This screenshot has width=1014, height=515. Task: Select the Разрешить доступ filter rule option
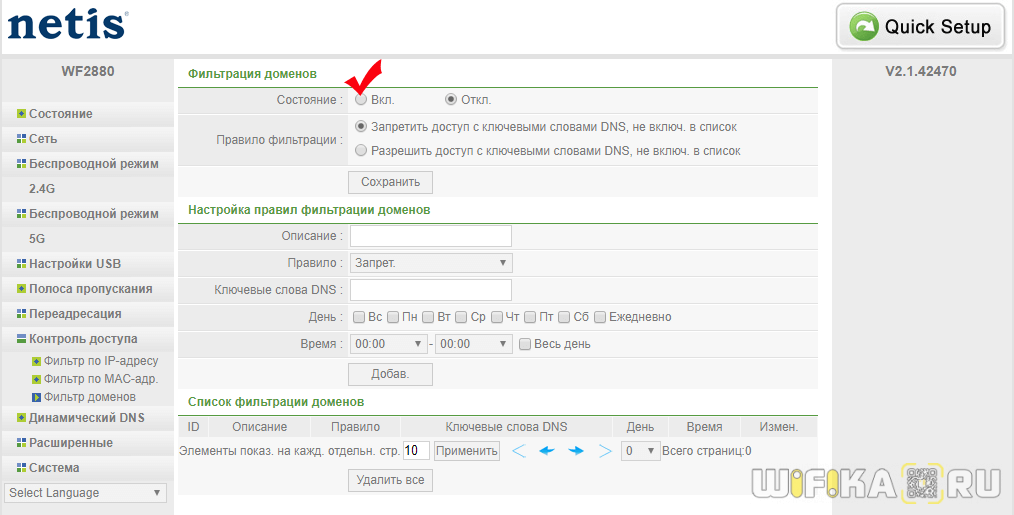(x=361, y=150)
